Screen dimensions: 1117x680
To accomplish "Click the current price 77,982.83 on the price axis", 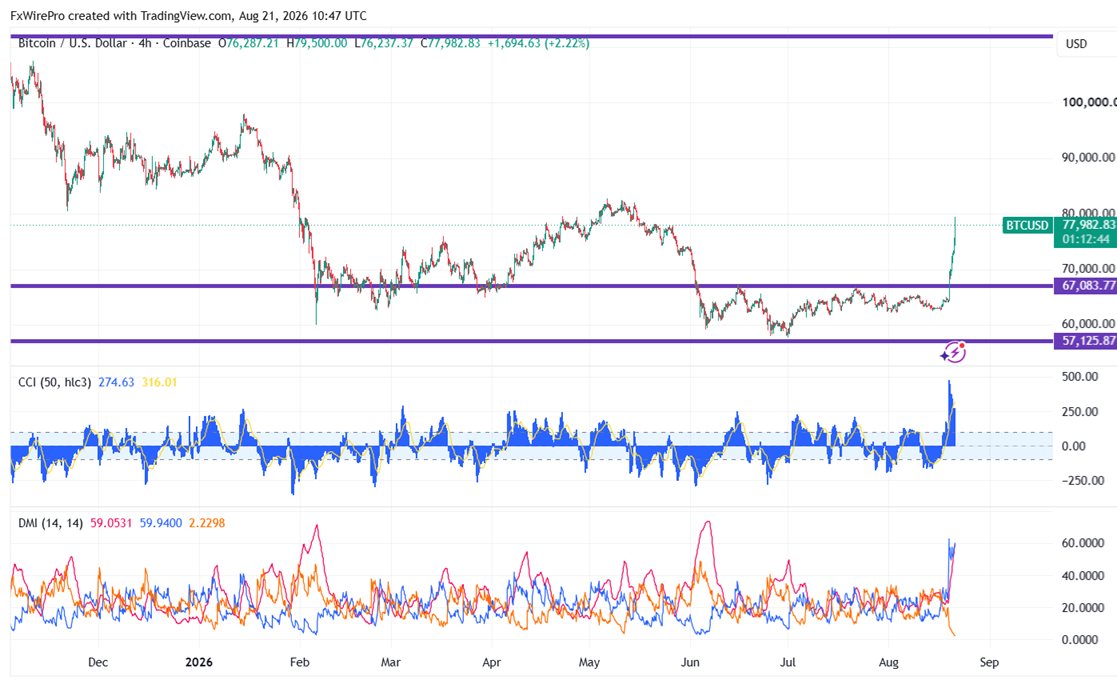I will coord(1088,225).
